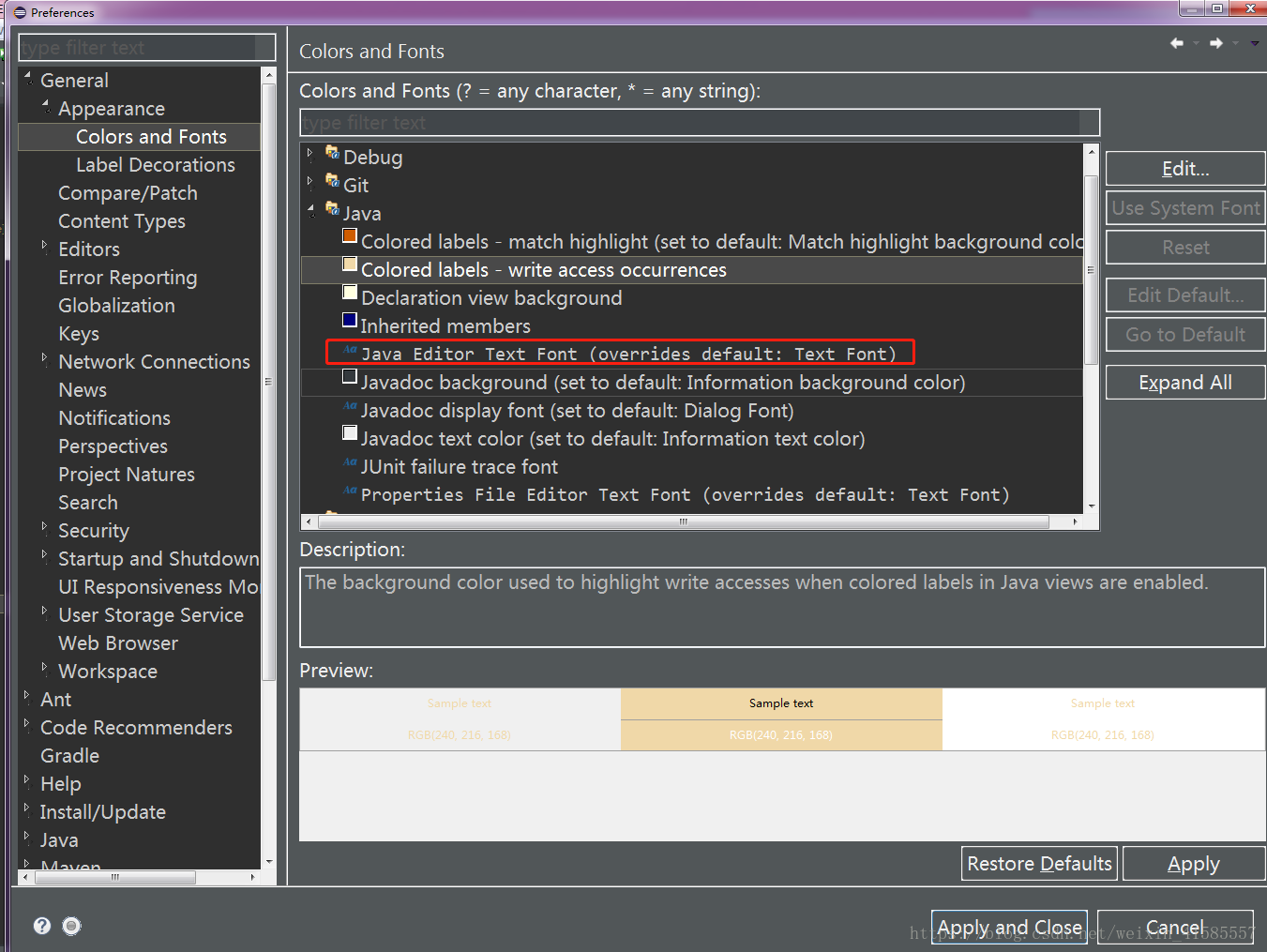Expand the User Storage Service node
This screenshot has height=952, width=1267.
point(44,612)
